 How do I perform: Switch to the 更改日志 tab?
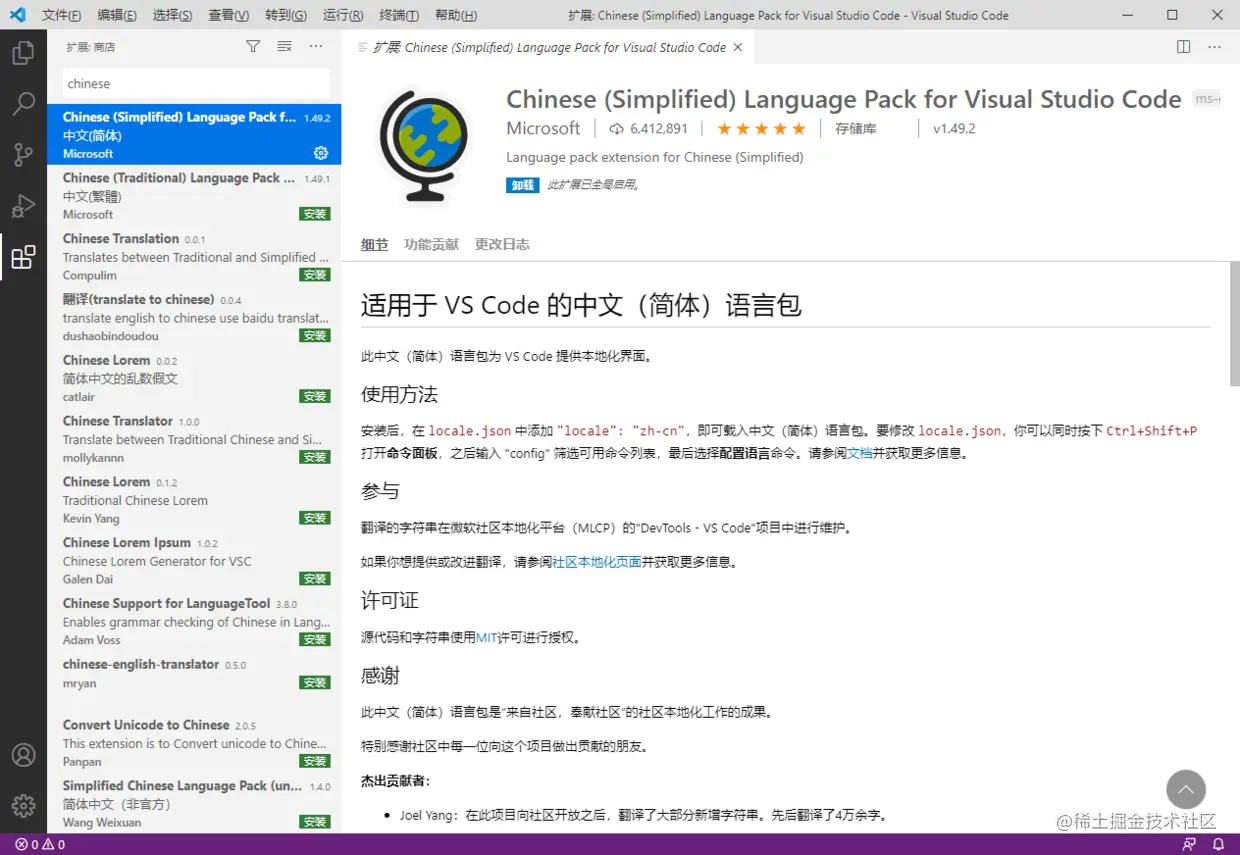pyautogui.click(x=502, y=245)
